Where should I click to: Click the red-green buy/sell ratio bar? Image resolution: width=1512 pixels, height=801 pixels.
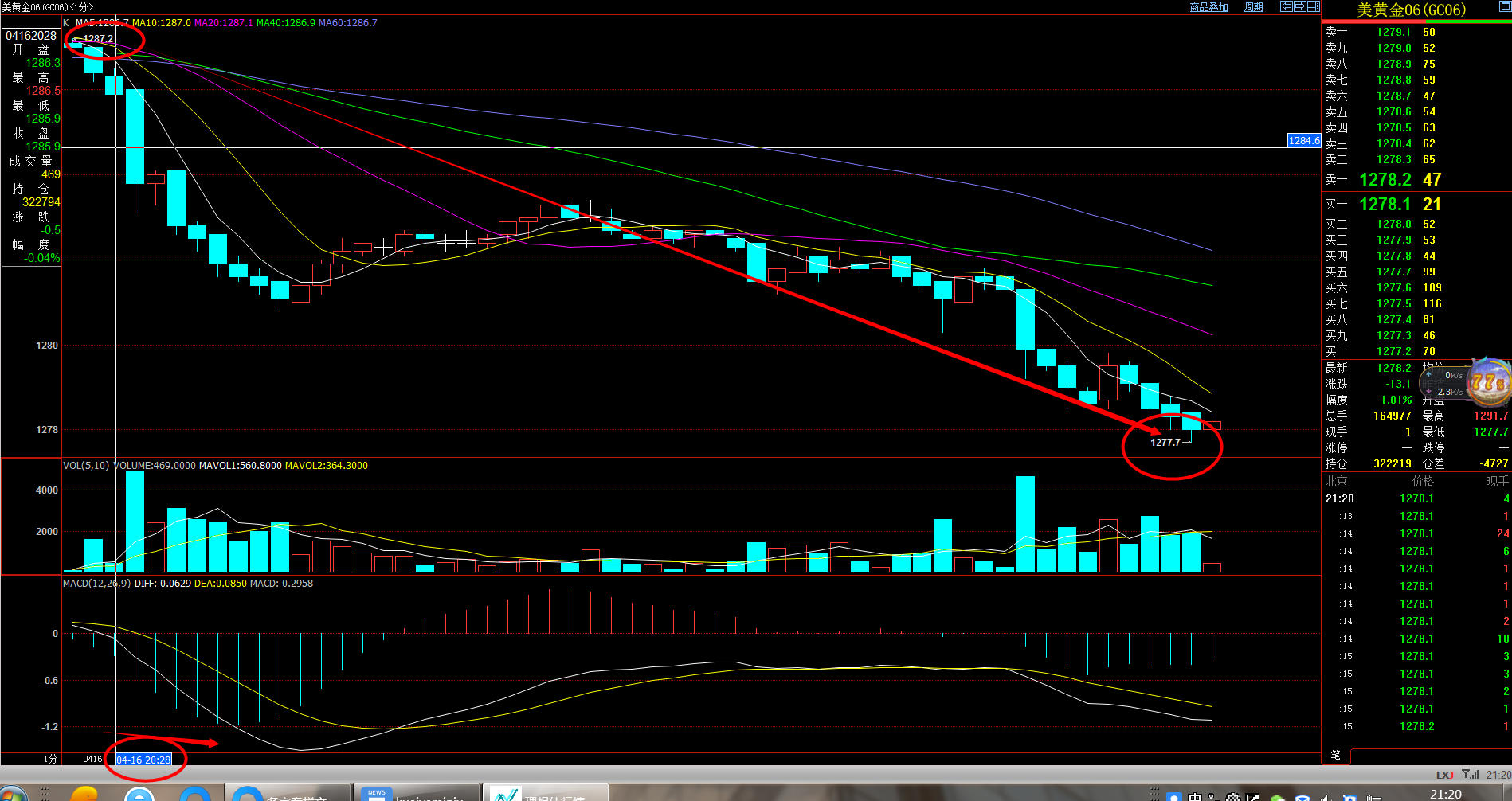click(1416, 21)
